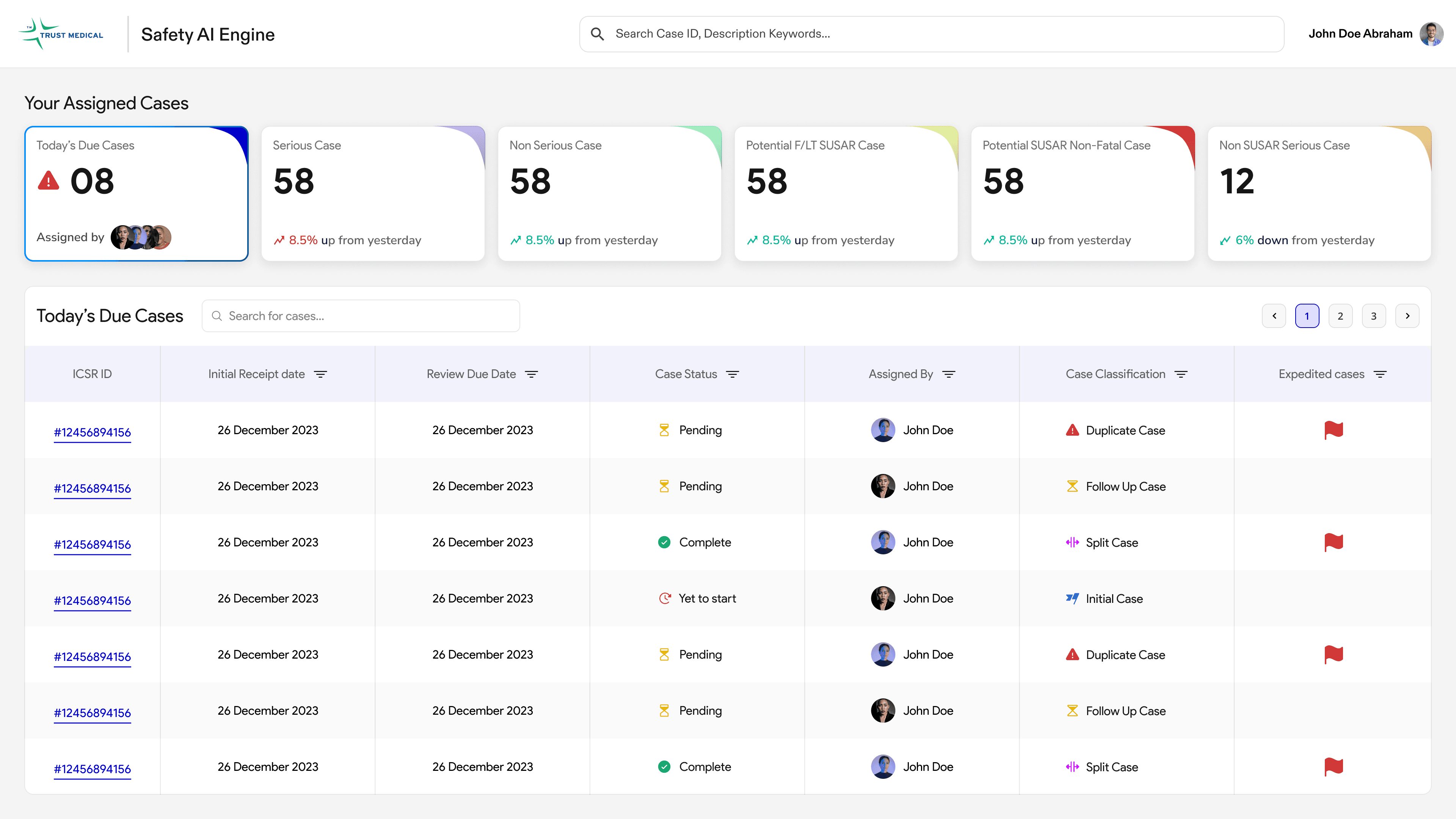
Task: Open John Doe Abraham profile avatar
Action: [x=1431, y=34]
